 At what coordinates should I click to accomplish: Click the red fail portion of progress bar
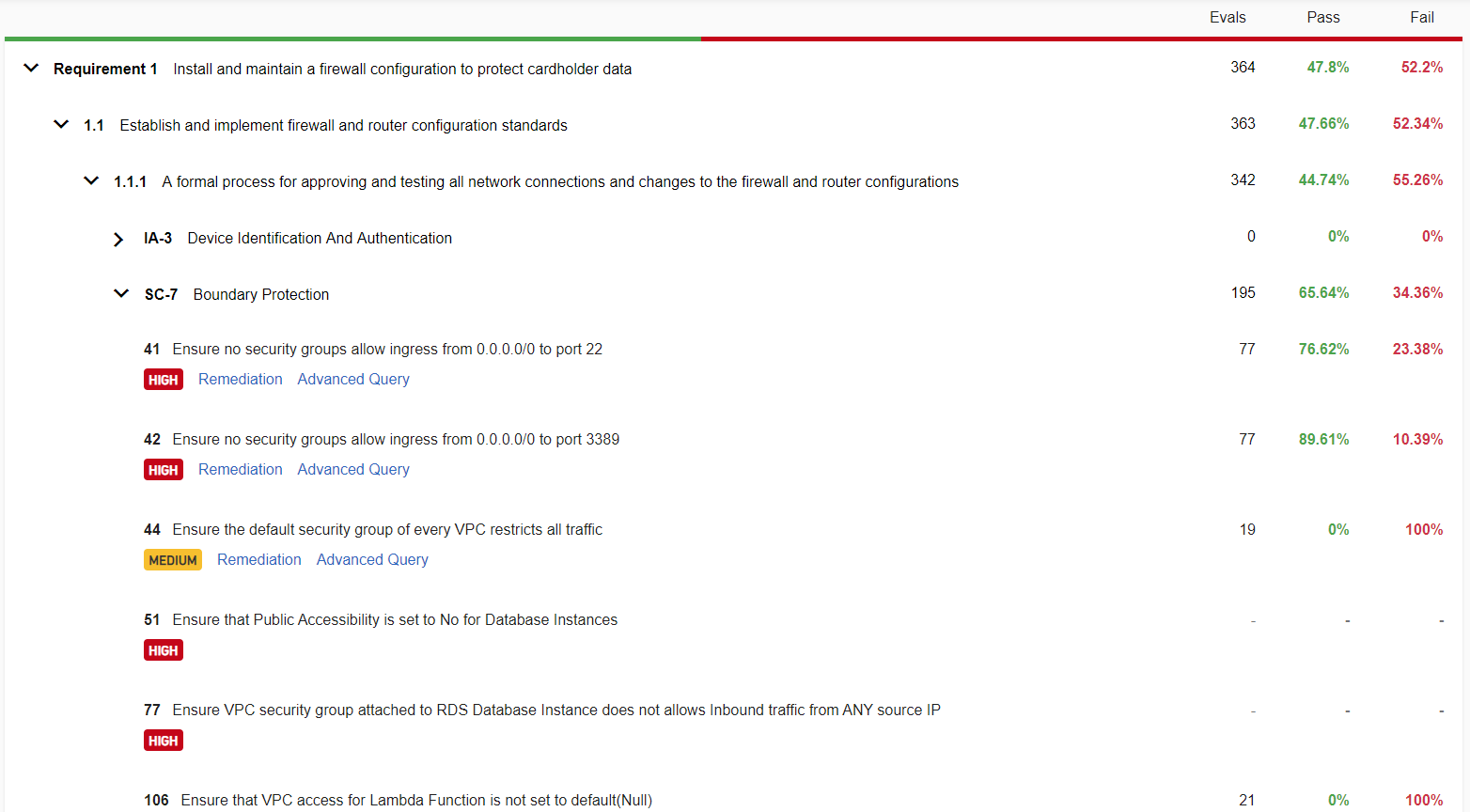tap(1081, 39)
